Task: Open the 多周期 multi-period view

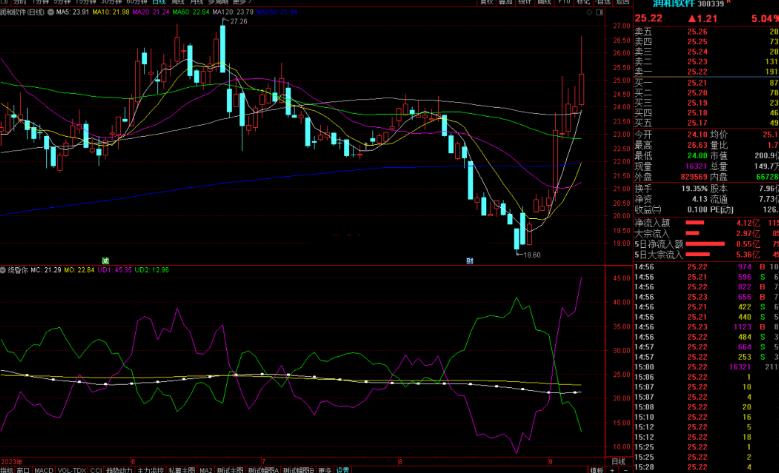Action: click(x=219, y=2)
